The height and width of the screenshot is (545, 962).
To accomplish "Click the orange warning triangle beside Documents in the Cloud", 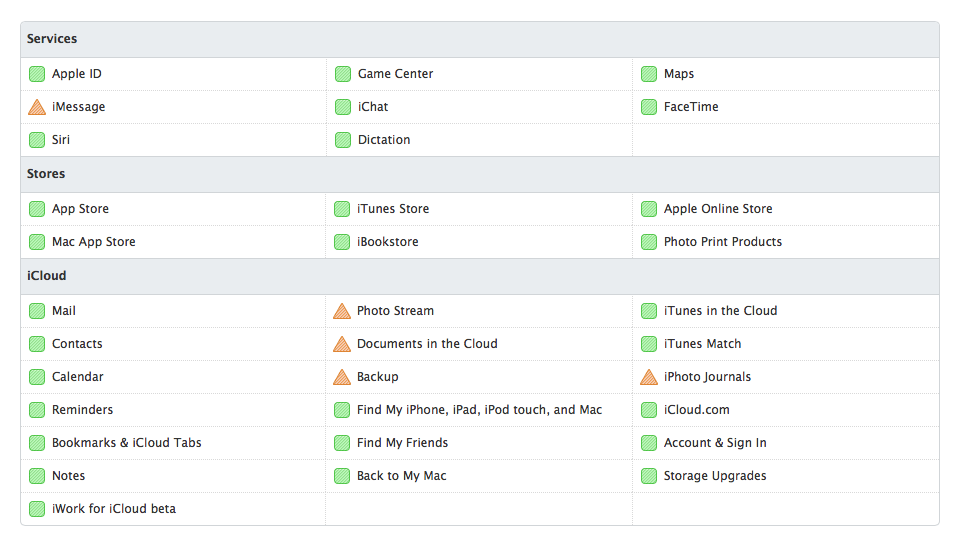I will tap(342, 344).
